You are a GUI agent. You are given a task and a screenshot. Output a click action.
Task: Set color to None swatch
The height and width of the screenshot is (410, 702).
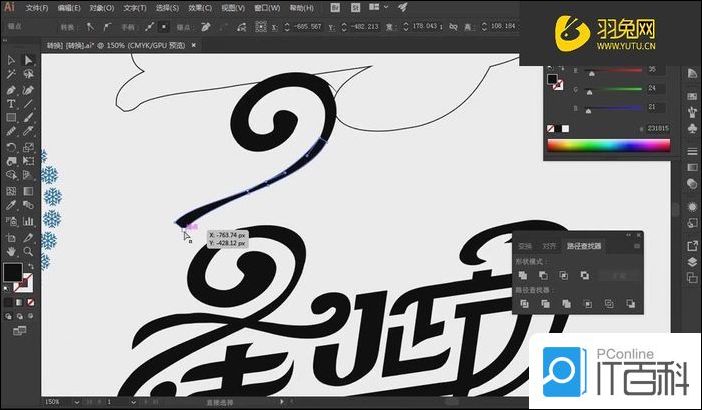pos(550,129)
